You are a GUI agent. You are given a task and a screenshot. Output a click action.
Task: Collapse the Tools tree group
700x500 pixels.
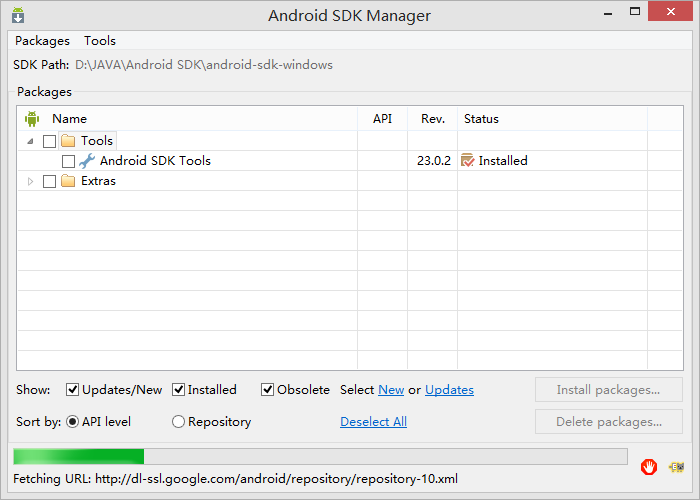tap(30, 142)
